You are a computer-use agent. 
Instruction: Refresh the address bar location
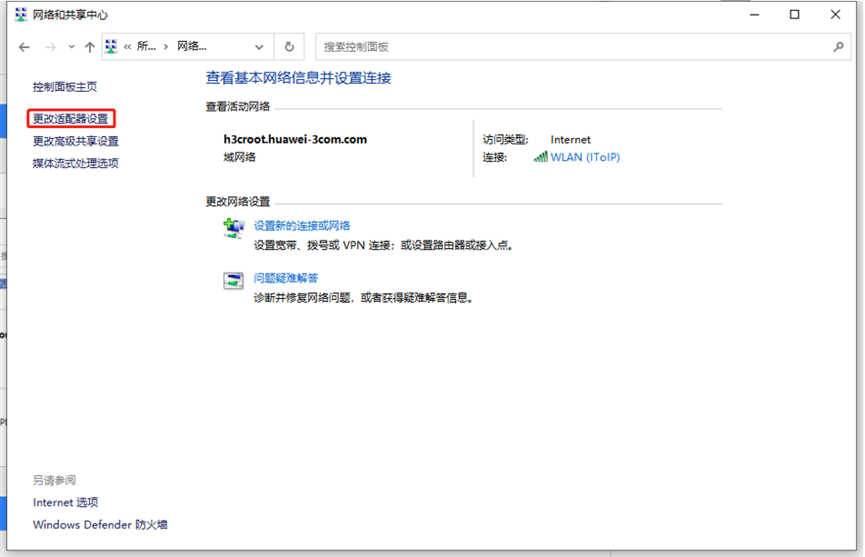[289, 47]
